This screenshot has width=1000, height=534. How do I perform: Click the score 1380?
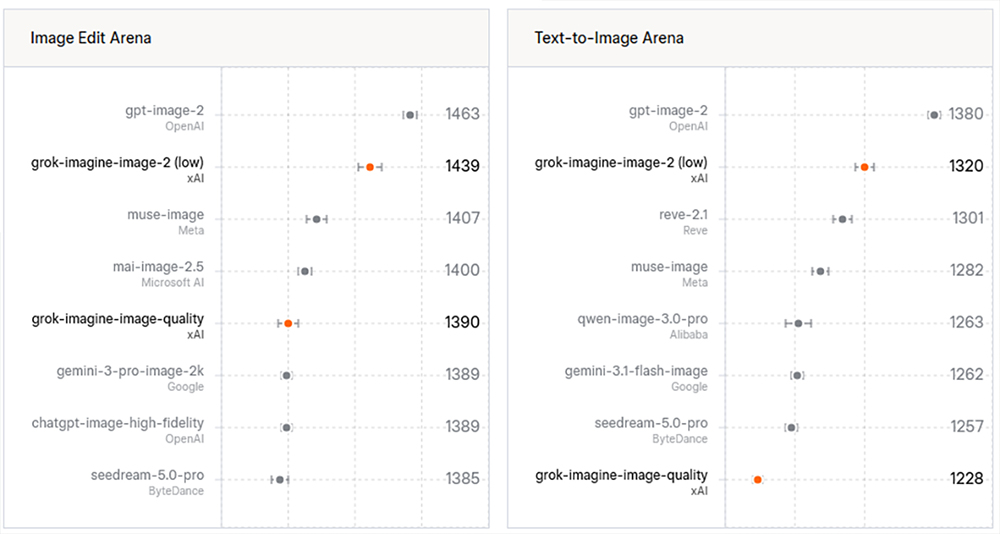pyautogui.click(x=966, y=114)
